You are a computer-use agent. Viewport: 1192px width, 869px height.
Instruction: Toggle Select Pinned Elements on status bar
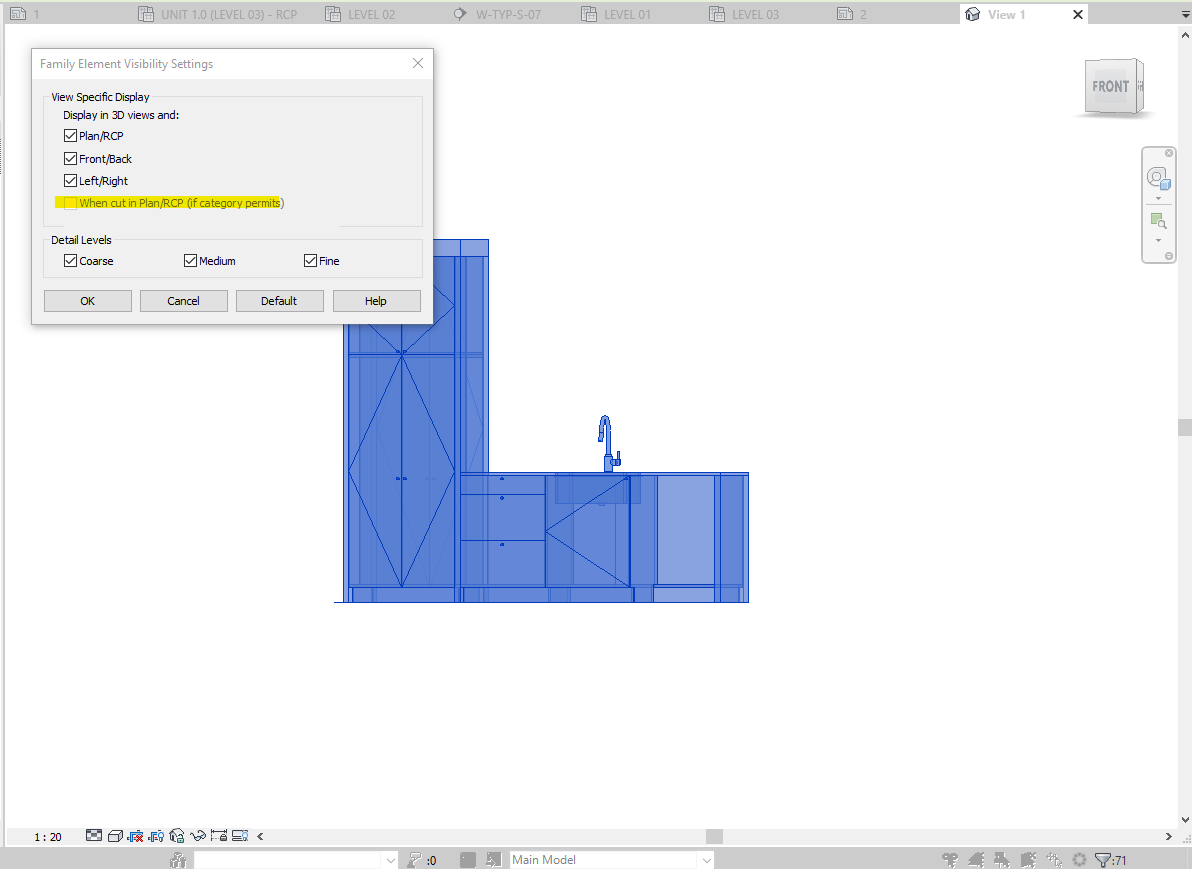[1002, 859]
